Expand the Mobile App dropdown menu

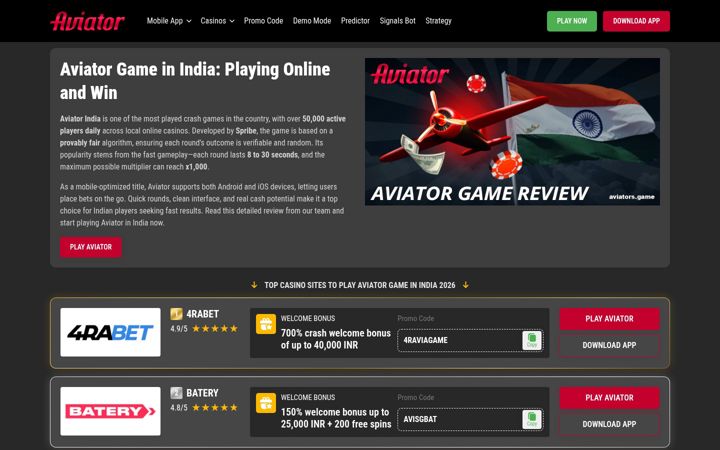pos(169,21)
